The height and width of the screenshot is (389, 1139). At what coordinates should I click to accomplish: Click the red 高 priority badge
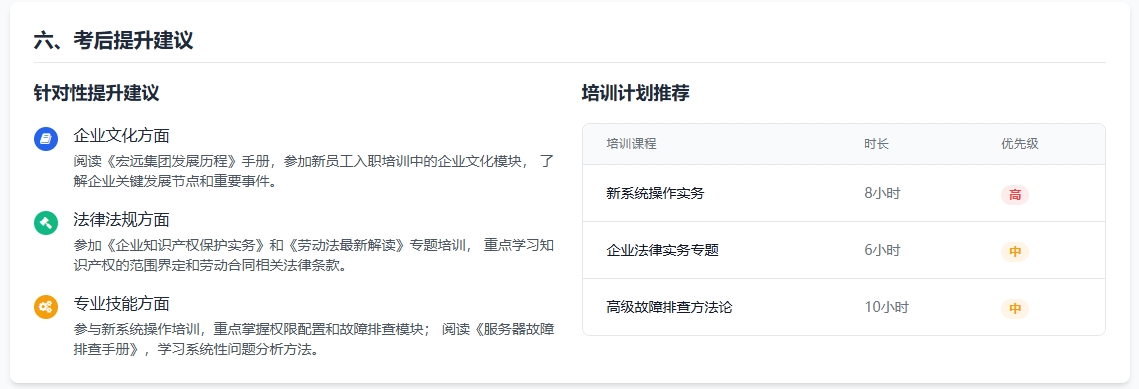coord(1015,194)
